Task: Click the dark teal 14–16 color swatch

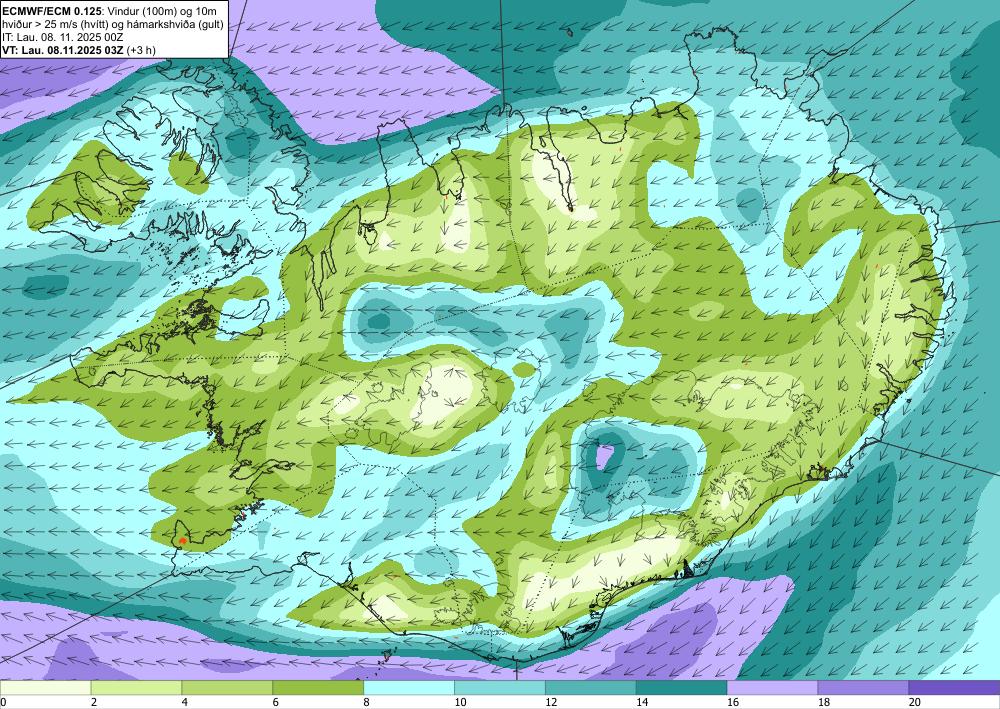Action: [x=682, y=688]
